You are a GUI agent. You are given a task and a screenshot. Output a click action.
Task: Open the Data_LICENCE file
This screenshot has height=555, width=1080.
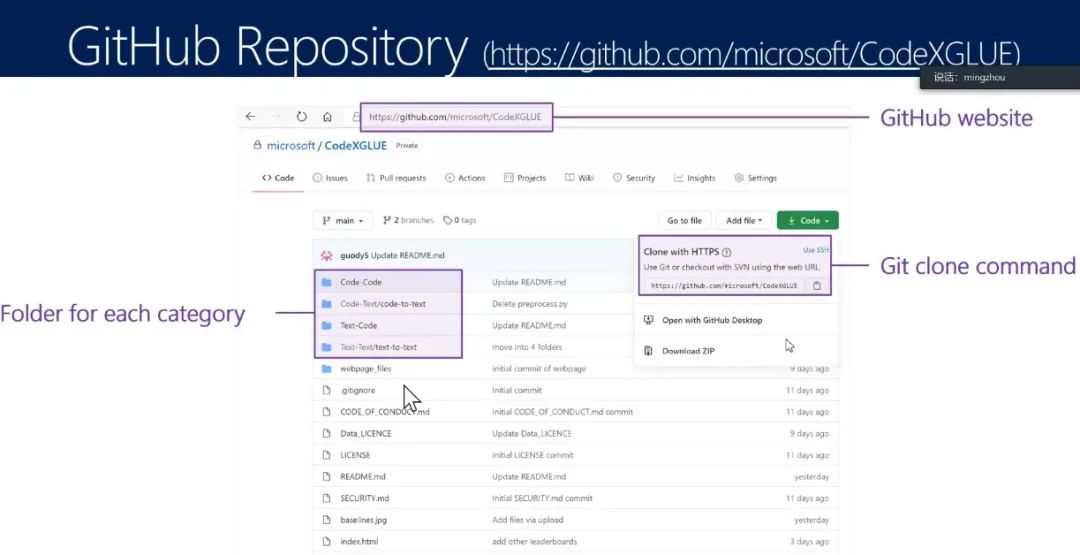[x=366, y=434]
